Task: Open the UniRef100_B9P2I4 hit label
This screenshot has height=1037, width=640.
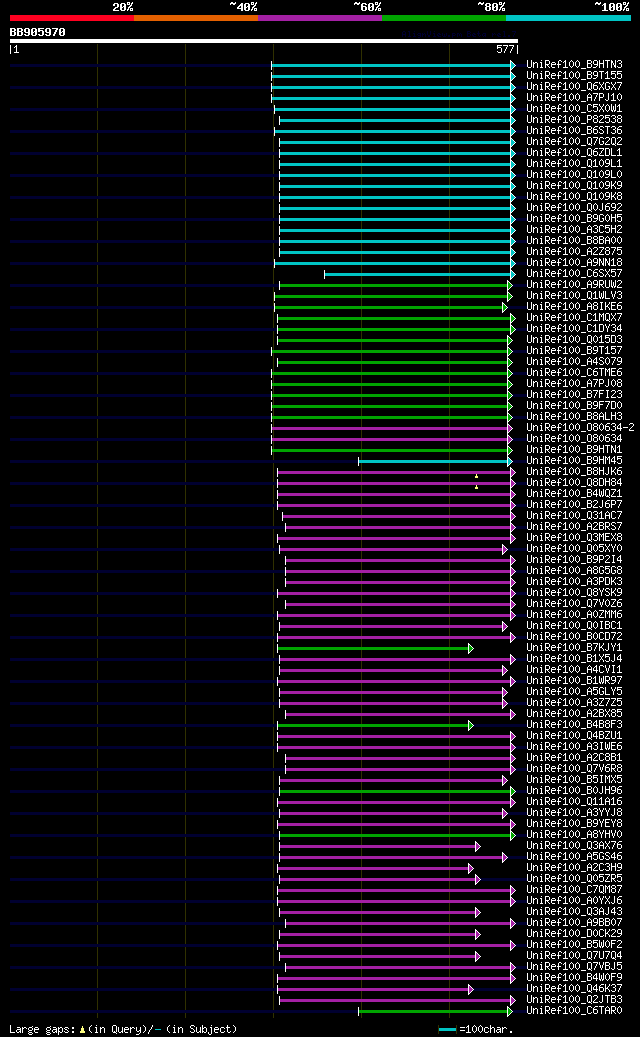Action: [574, 560]
